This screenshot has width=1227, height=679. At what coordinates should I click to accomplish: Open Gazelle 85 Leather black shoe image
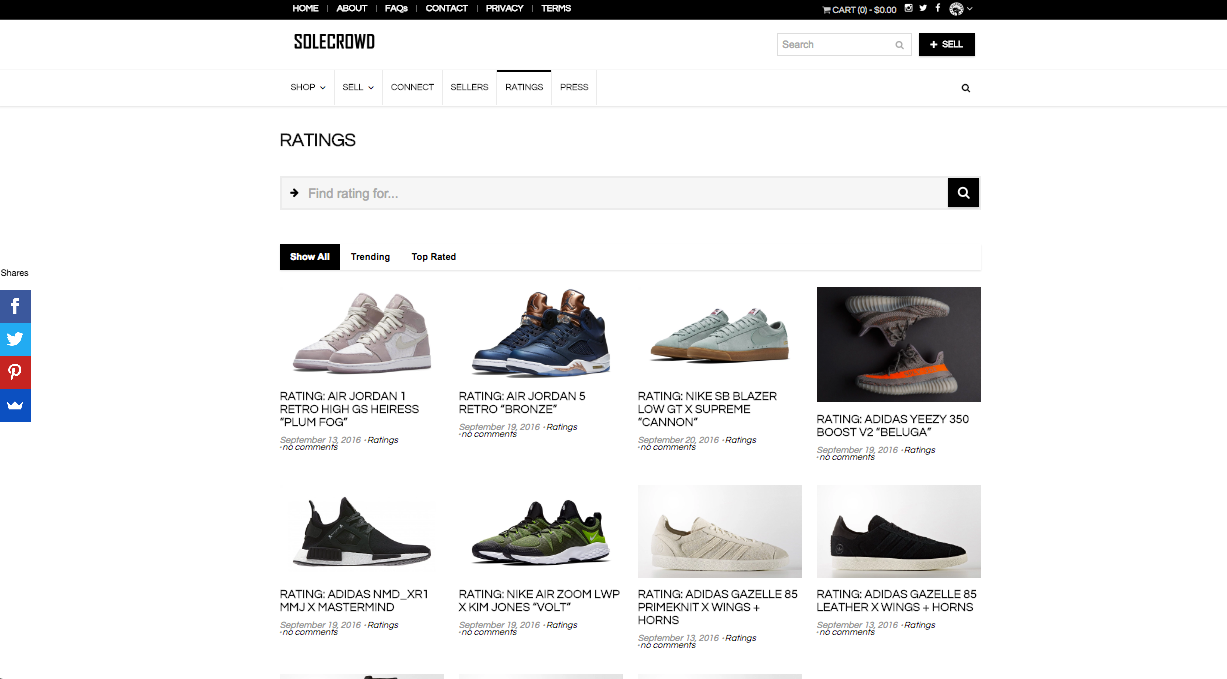(x=899, y=531)
